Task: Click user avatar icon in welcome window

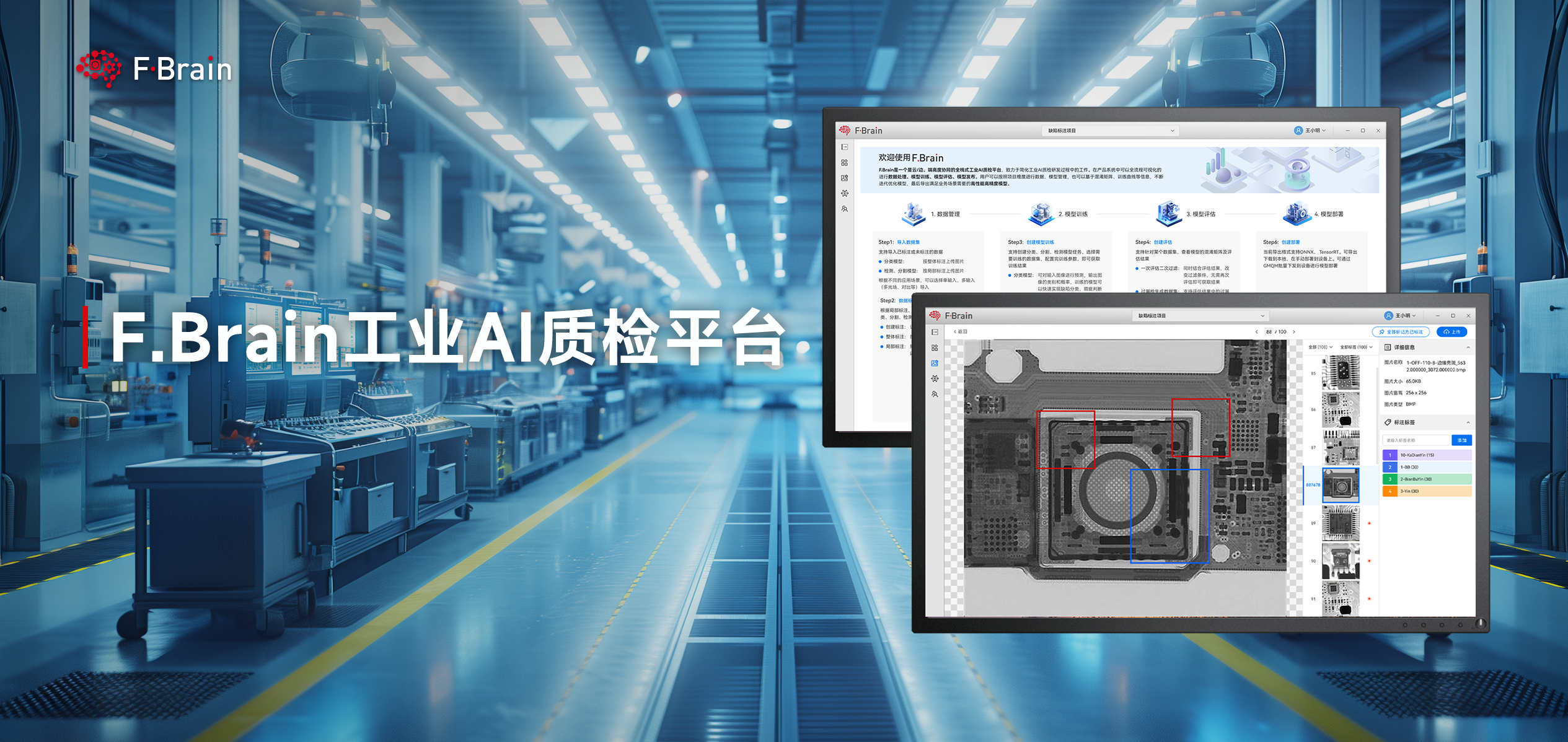Action: click(1298, 130)
